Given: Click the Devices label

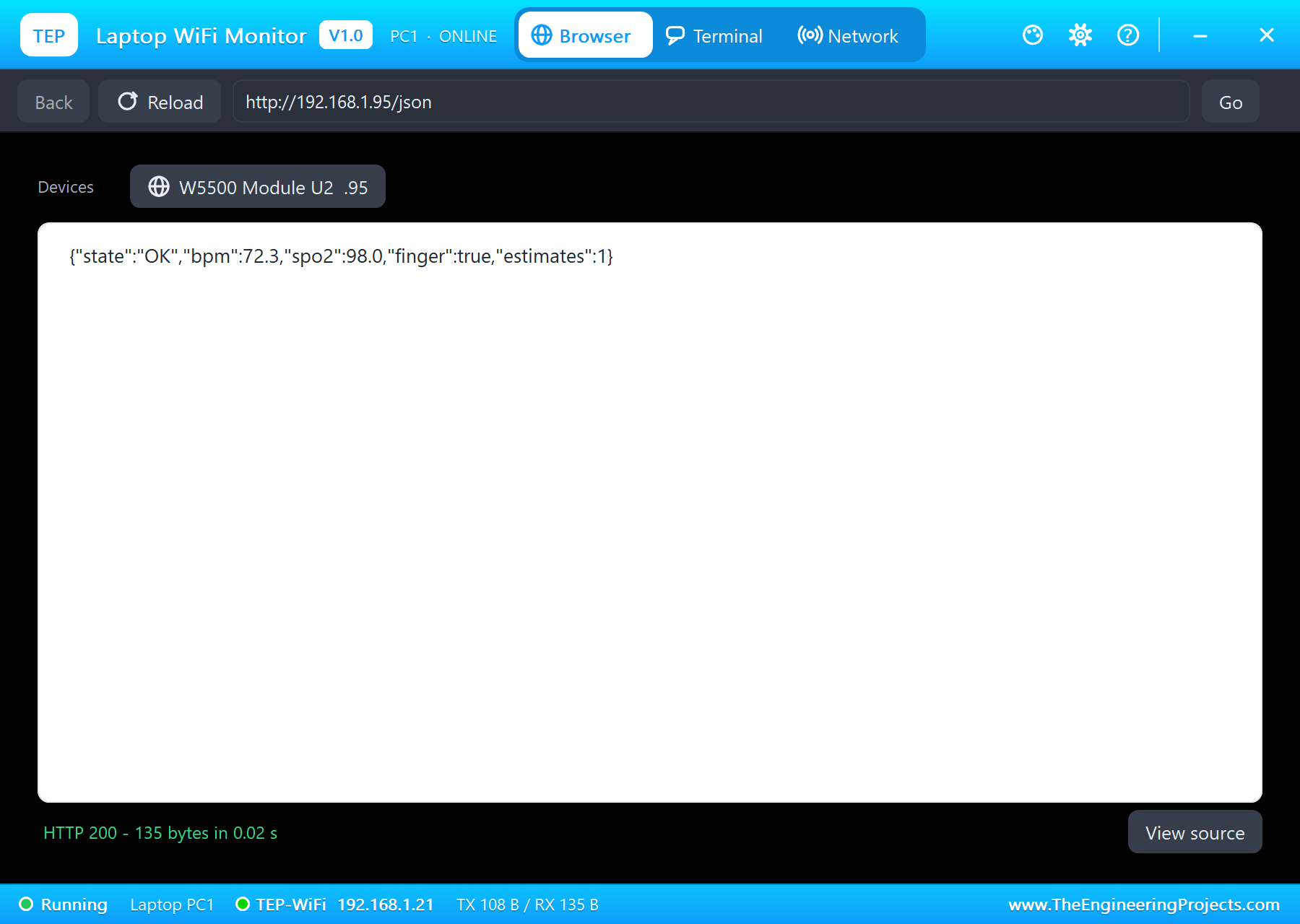Looking at the screenshot, I should click(66, 187).
